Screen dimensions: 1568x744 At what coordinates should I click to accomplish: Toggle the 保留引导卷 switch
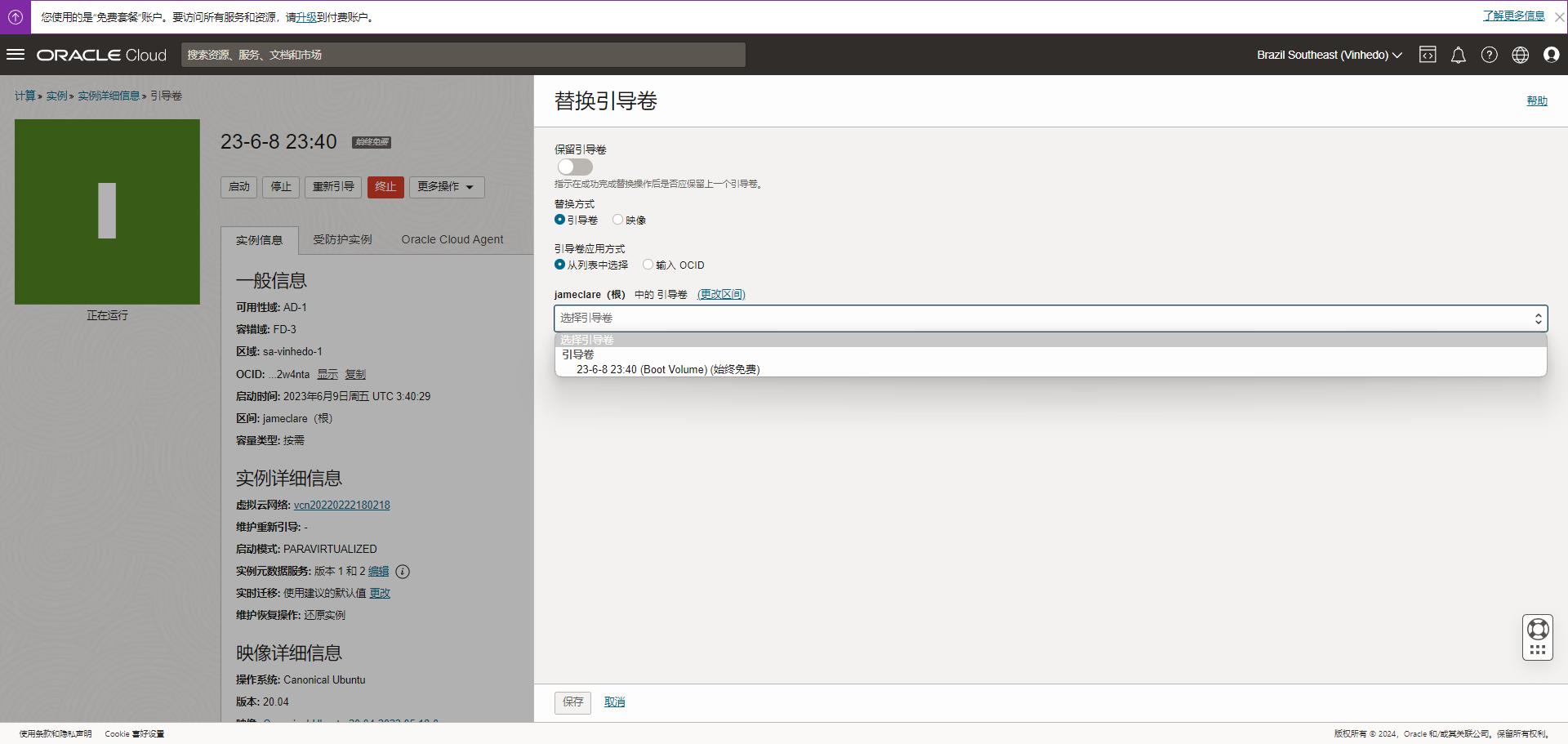point(574,167)
